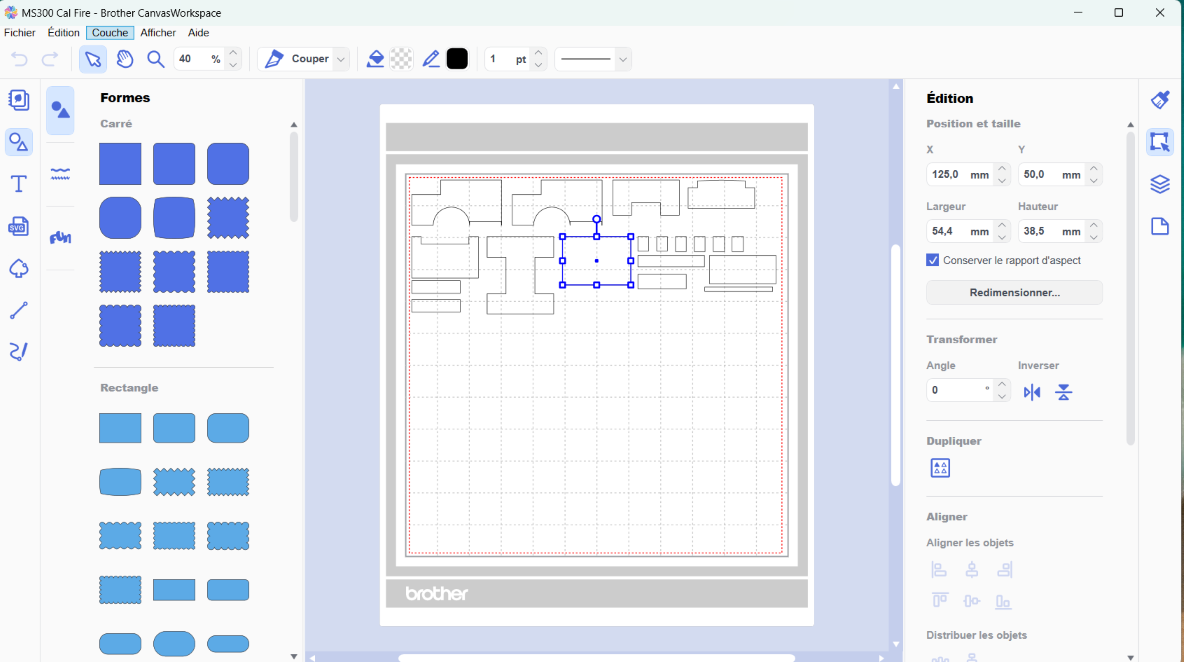Toggle the transparent fill swatch

(x=401, y=59)
